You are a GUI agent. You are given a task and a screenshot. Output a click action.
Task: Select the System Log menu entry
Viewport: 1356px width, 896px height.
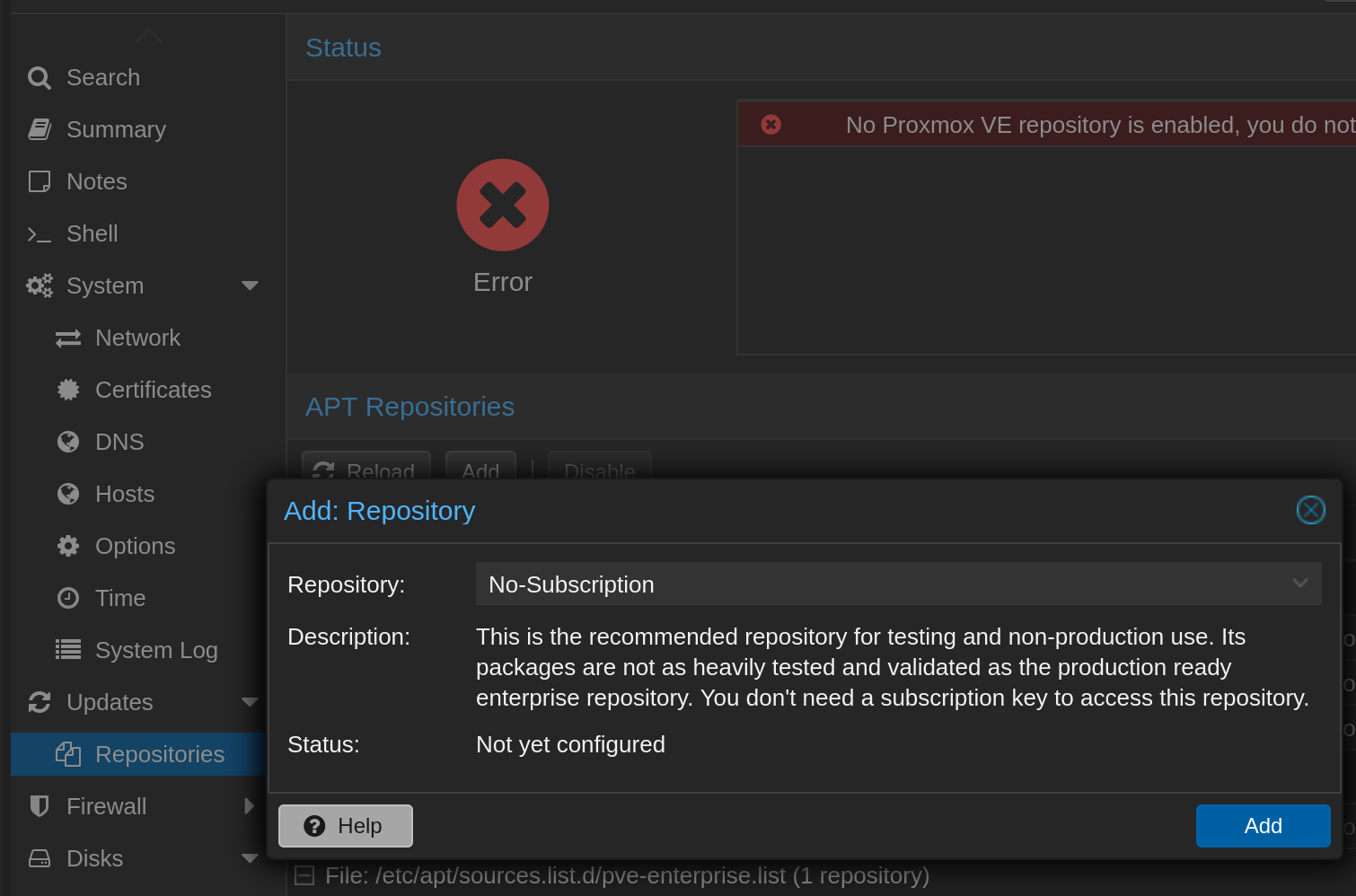[139, 650]
